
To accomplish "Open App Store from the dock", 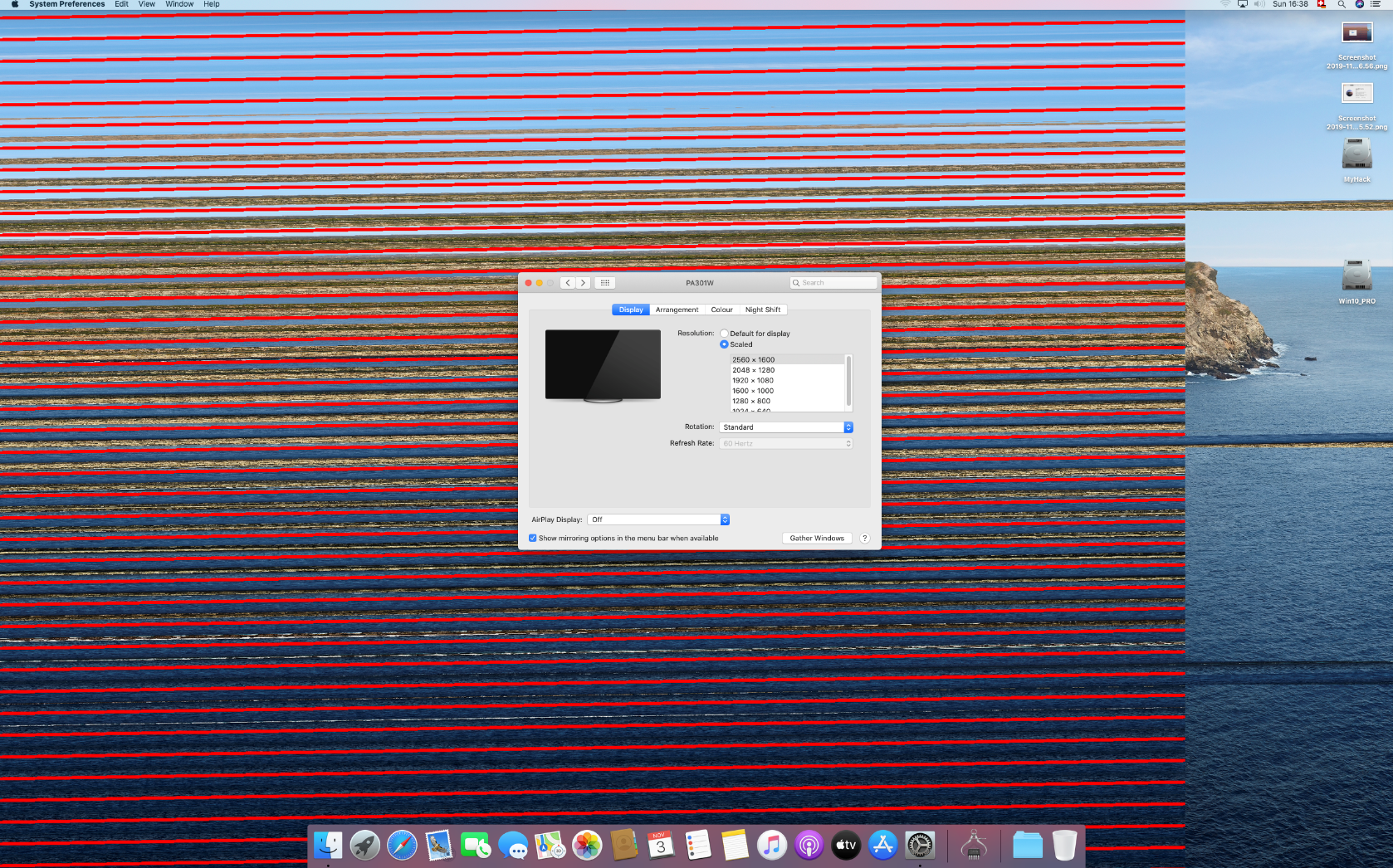I will pyautogui.click(x=882, y=846).
